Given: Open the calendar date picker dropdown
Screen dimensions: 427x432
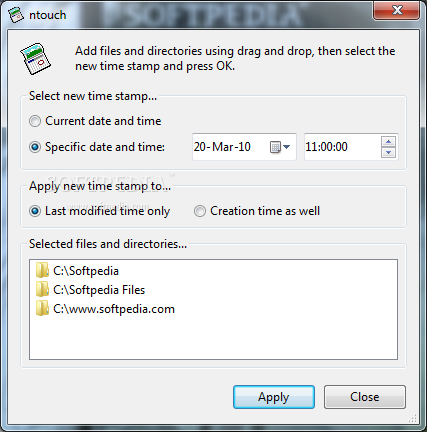Looking at the screenshot, I should (280, 147).
